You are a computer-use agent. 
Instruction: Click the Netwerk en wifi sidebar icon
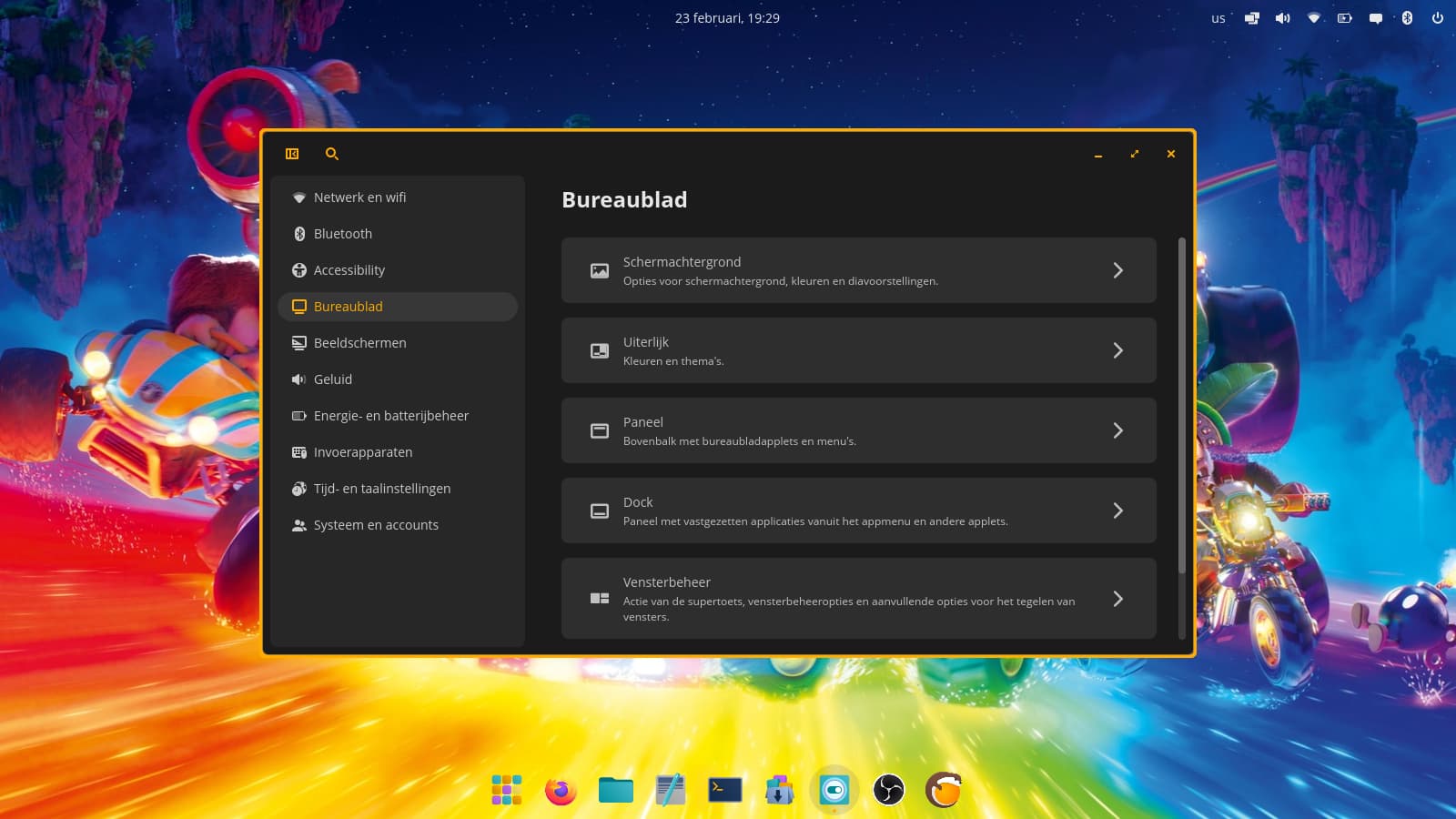[x=299, y=197]
